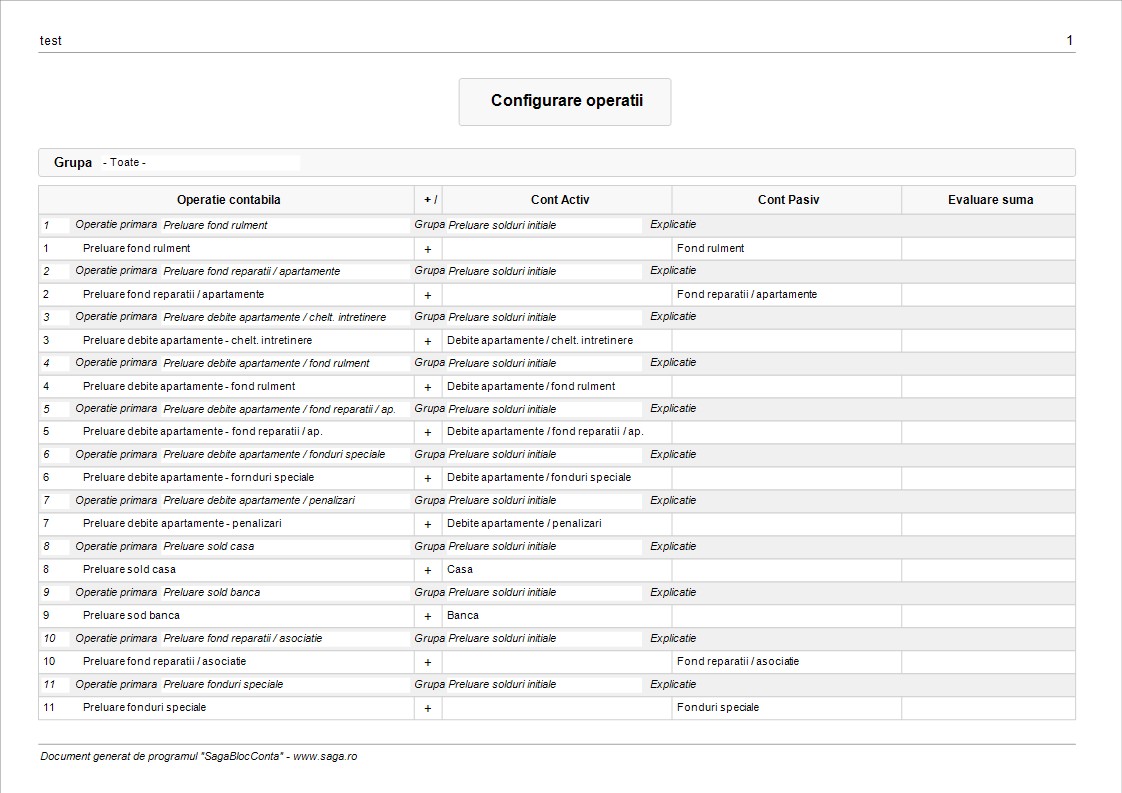Click the 'Preluare sod banca' detail row text
This screenshot has width=1122, height=793.
click(131, 615)
